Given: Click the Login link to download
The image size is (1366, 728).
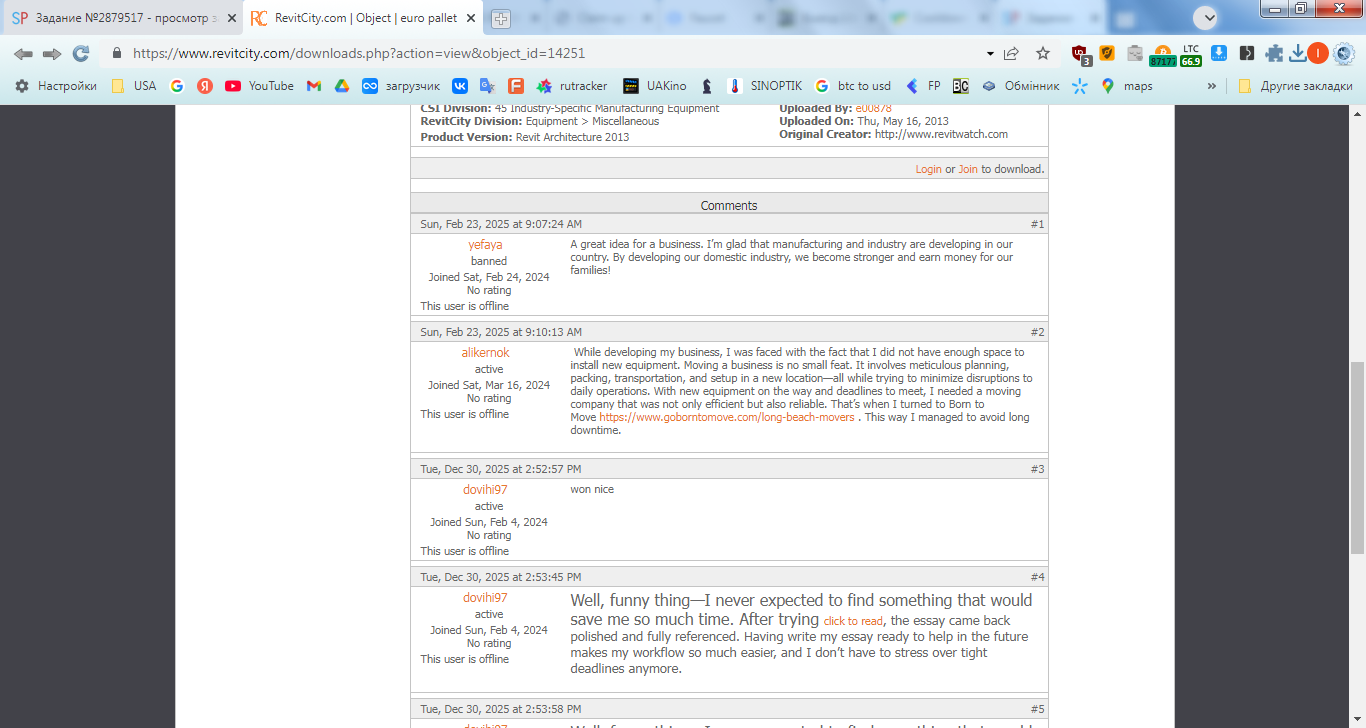Looking at the screenshot, I should tap(928, 169).
